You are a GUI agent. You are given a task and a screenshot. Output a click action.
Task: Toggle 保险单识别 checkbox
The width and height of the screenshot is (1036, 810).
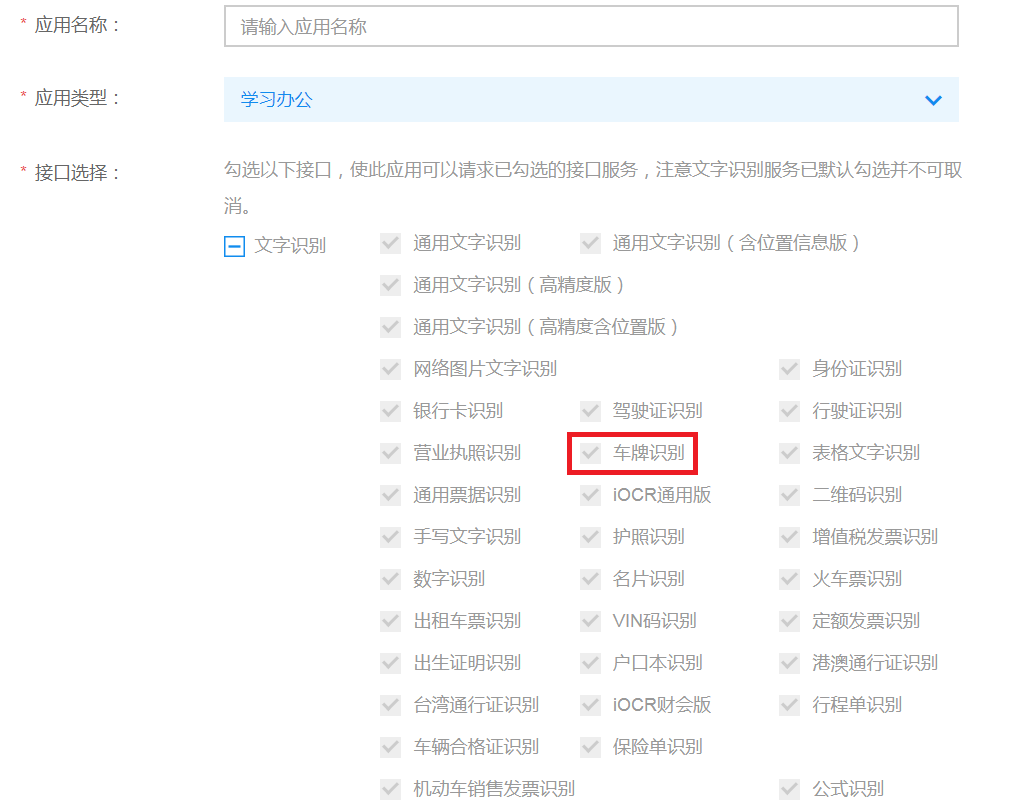point(590,747)
